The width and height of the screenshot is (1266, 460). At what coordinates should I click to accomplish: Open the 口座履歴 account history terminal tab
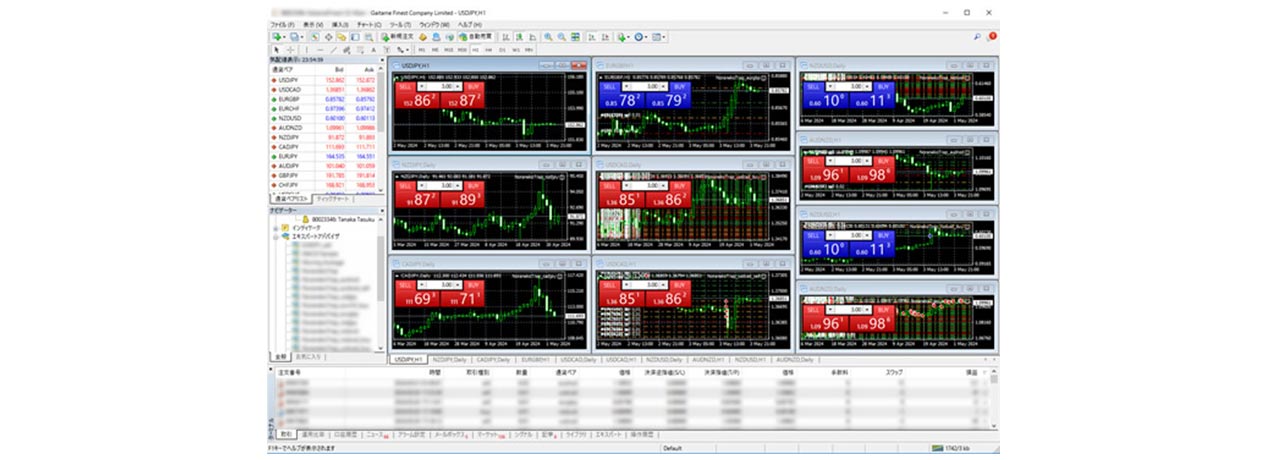pyautogui.click(x=346, y=435)
